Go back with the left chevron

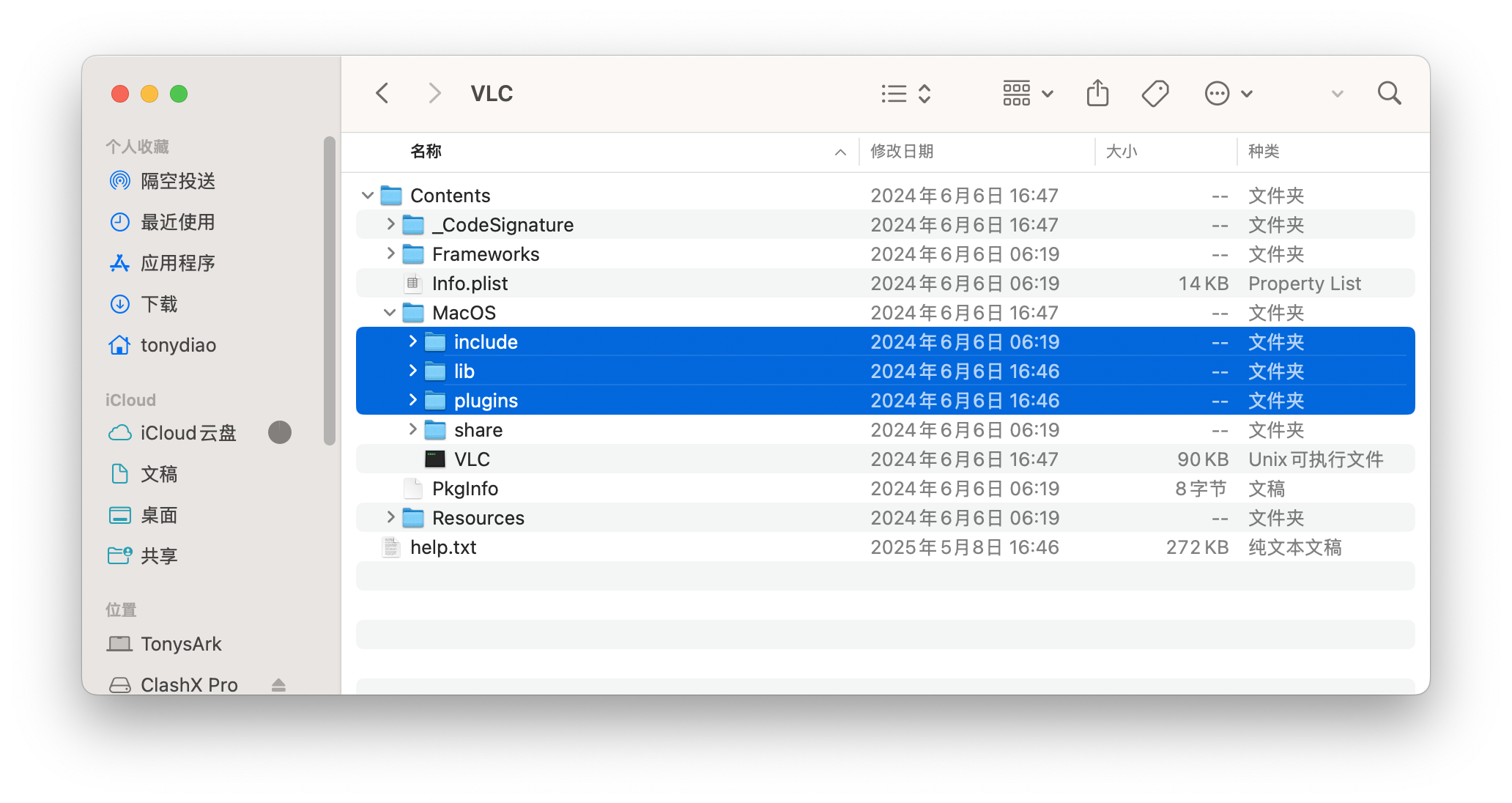click(x=382, y=94)
